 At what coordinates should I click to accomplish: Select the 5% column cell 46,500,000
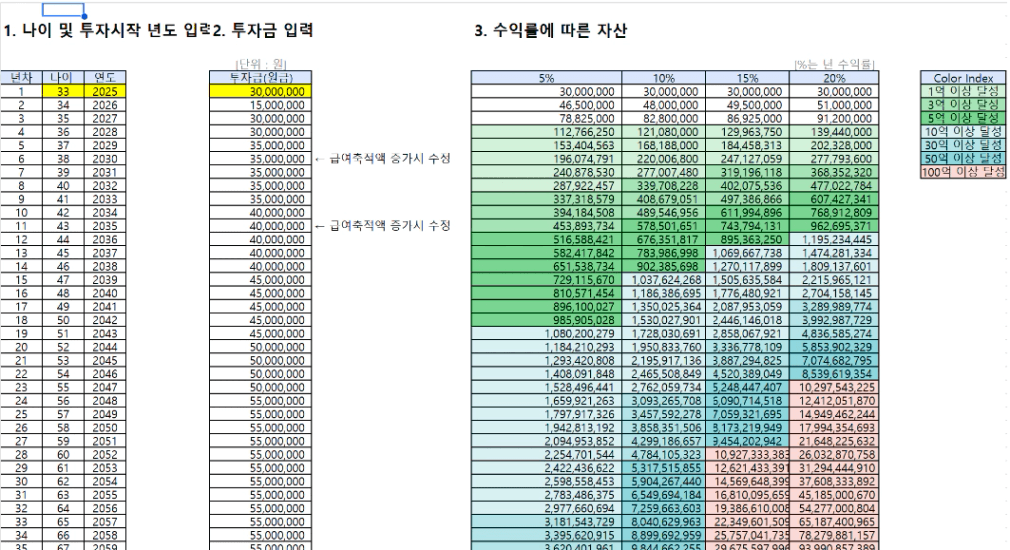click(546, 105)
